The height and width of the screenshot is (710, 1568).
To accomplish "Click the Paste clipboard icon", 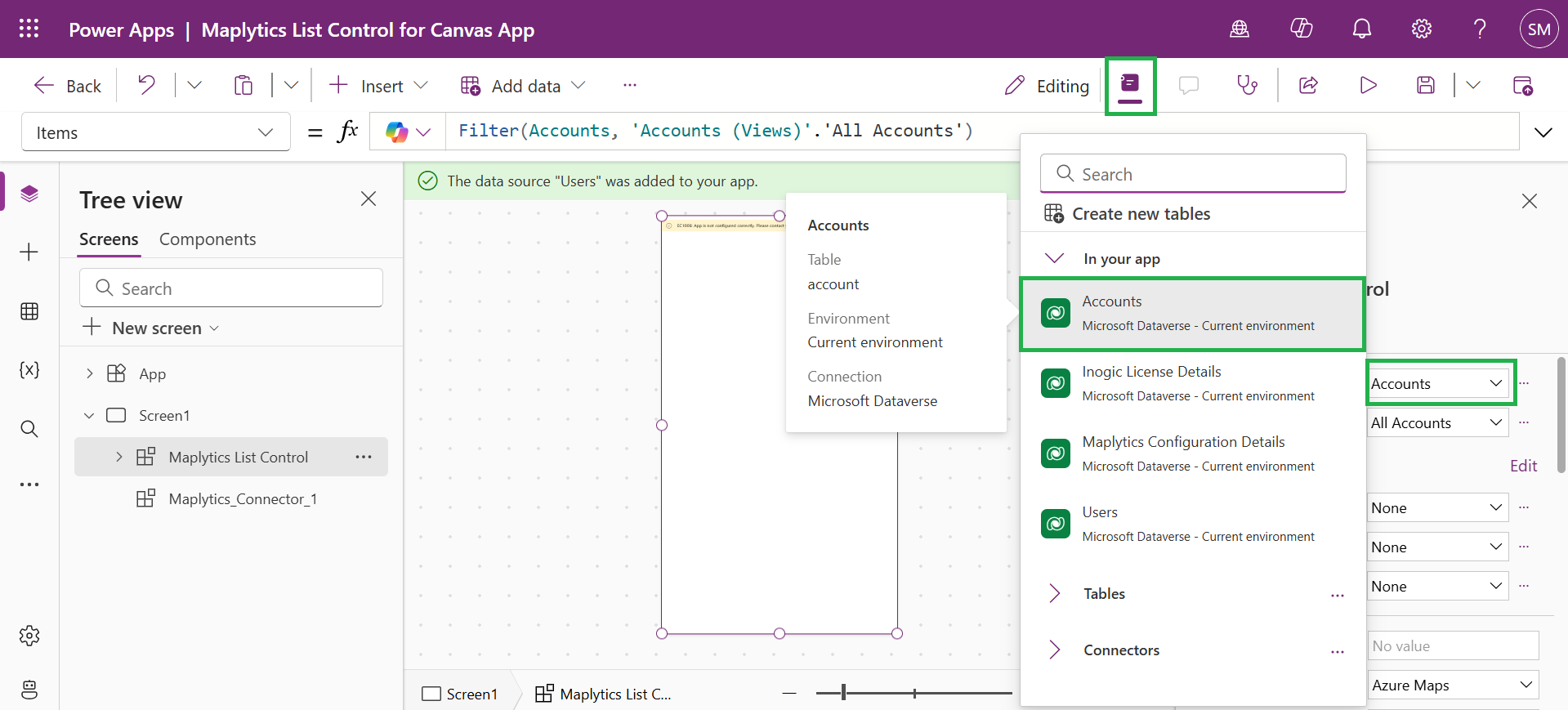I will [x=243, y=85].
